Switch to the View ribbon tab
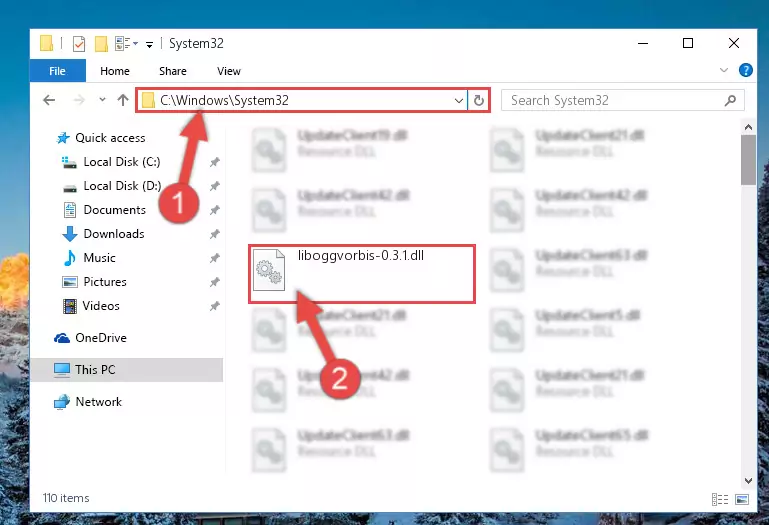Screen dimensions: 769x525 [229, 71]
